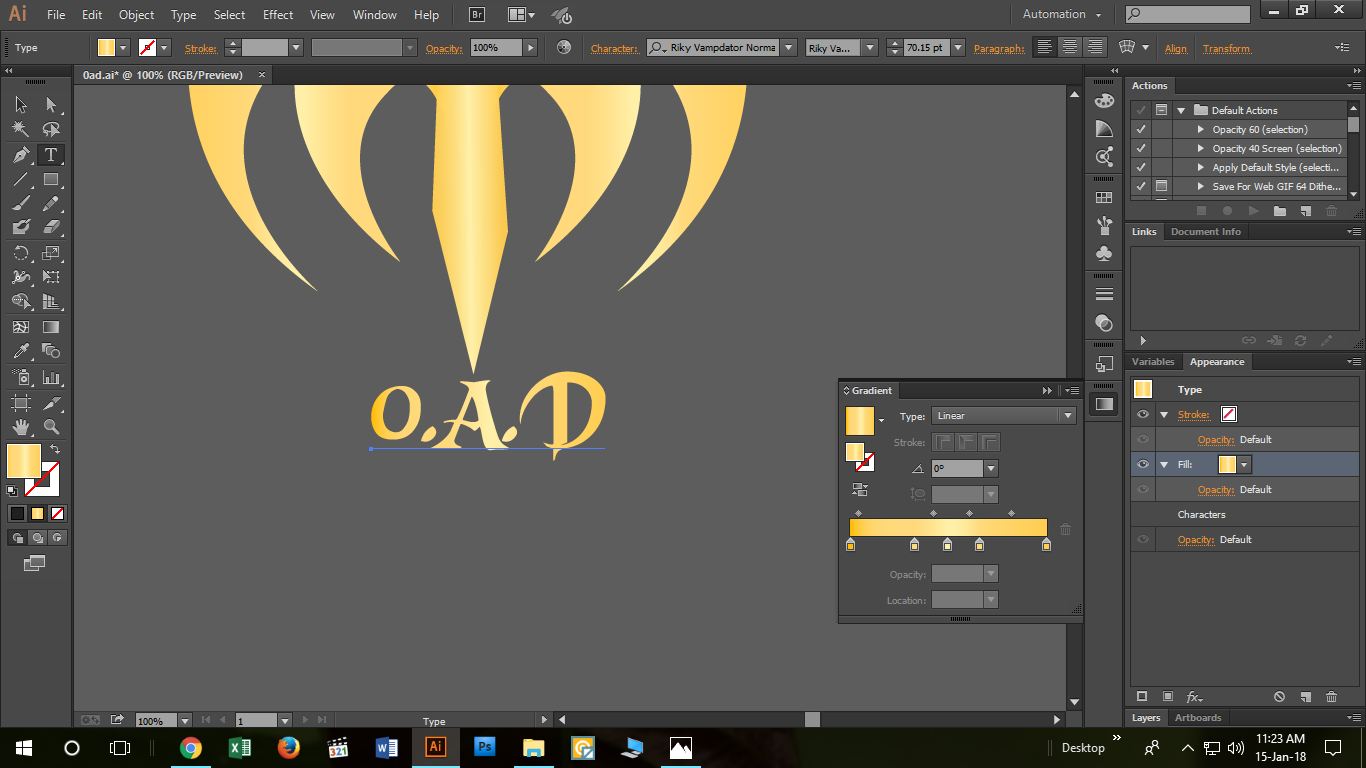Screen dimensions: 1366x768
Task: Open the Effect menu
Action: [278, 15]
